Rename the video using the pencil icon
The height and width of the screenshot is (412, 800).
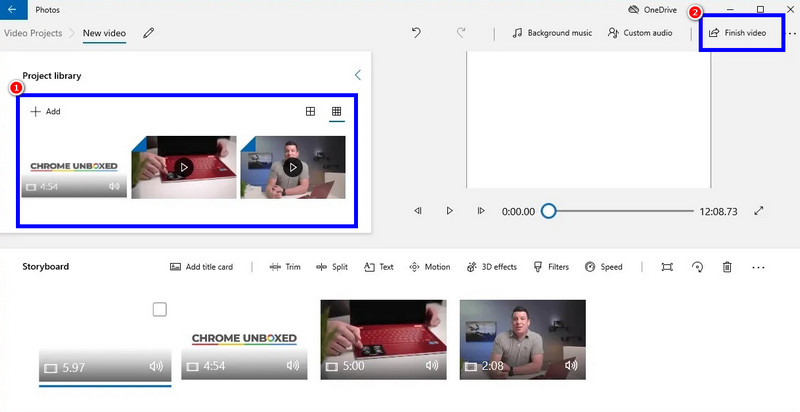coord(149,33)
